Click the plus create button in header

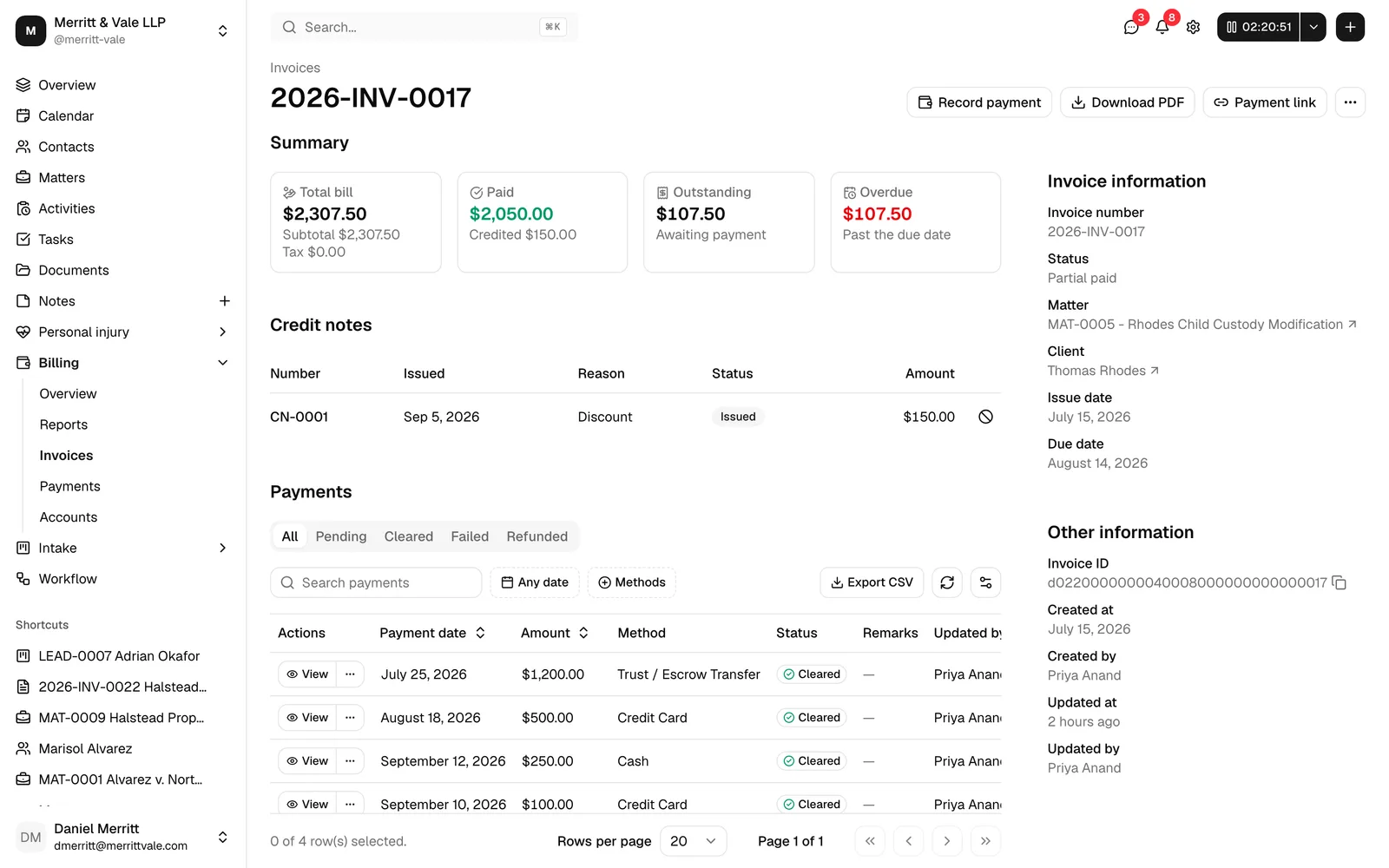1350,27
